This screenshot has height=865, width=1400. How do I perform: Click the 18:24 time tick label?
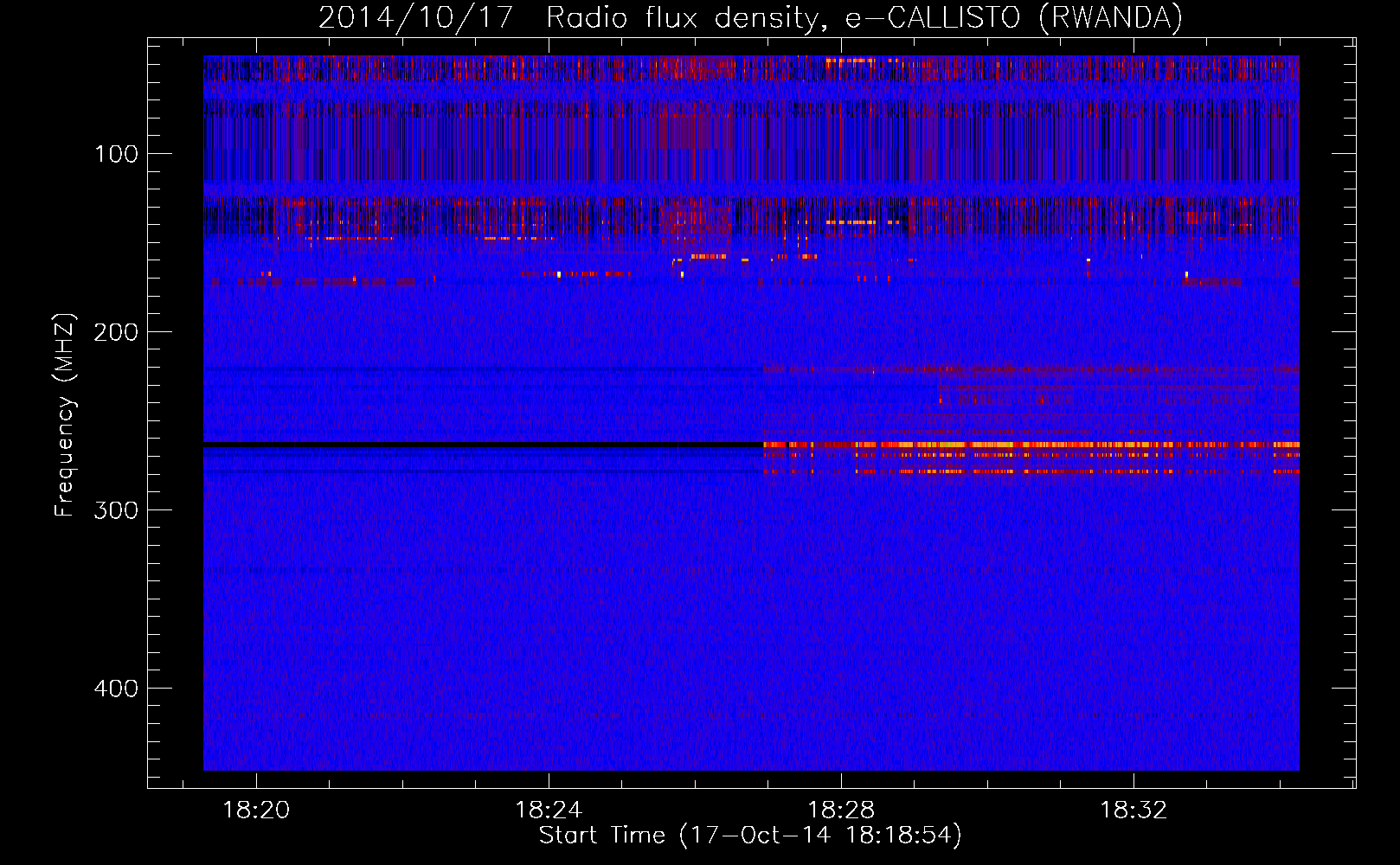(549, 810)
